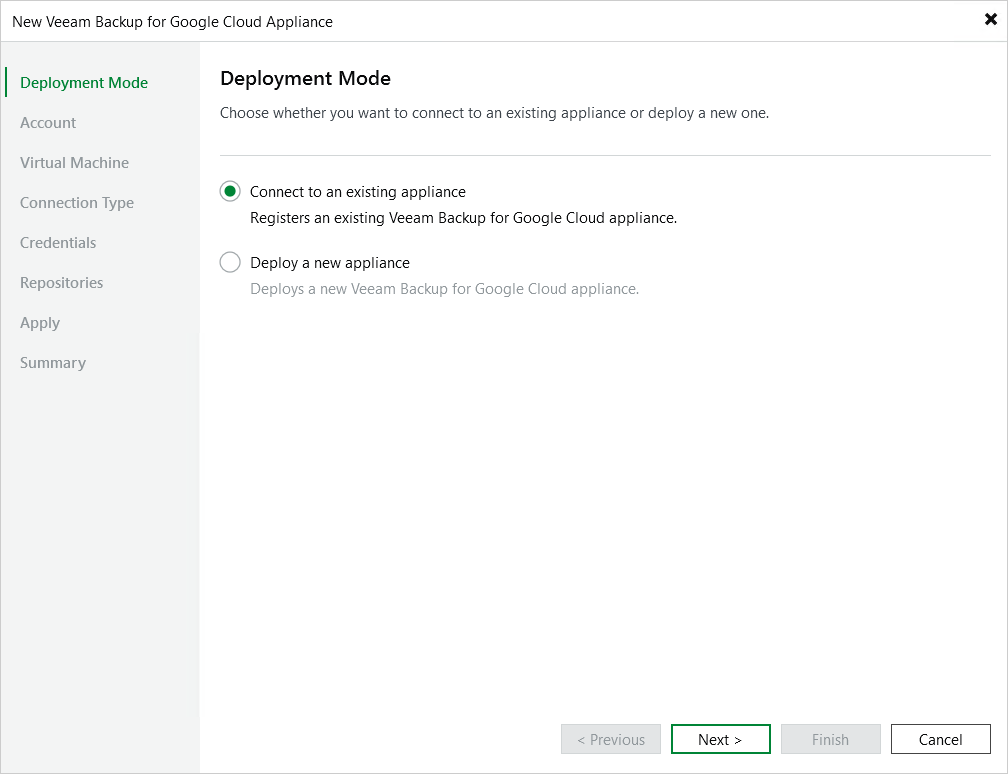Go to the Apply step
Viewport: 1008px width, 774px height.
pos(40,323)
